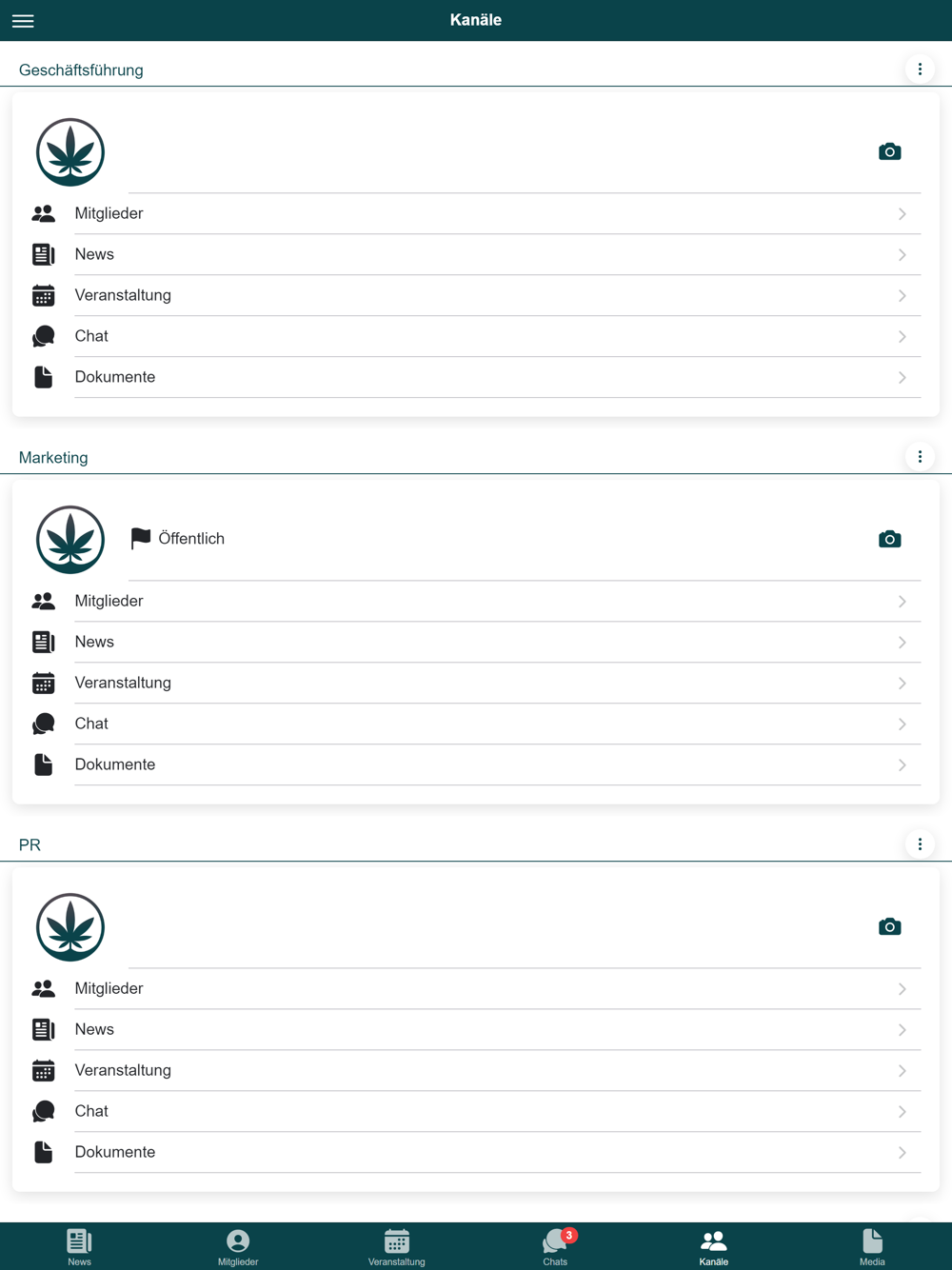Open the hamburger menu icon

(x=23, y=20)
